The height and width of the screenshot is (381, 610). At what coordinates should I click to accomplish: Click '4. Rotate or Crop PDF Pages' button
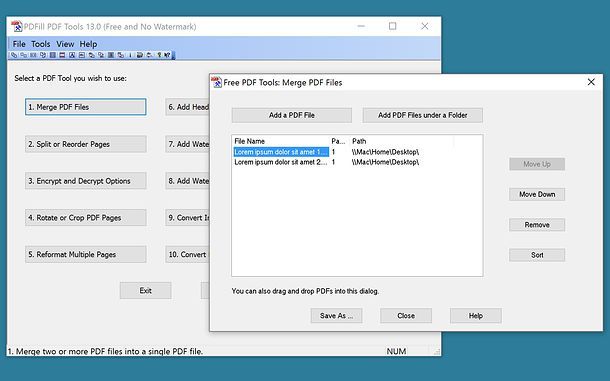(x=86, y=218)
